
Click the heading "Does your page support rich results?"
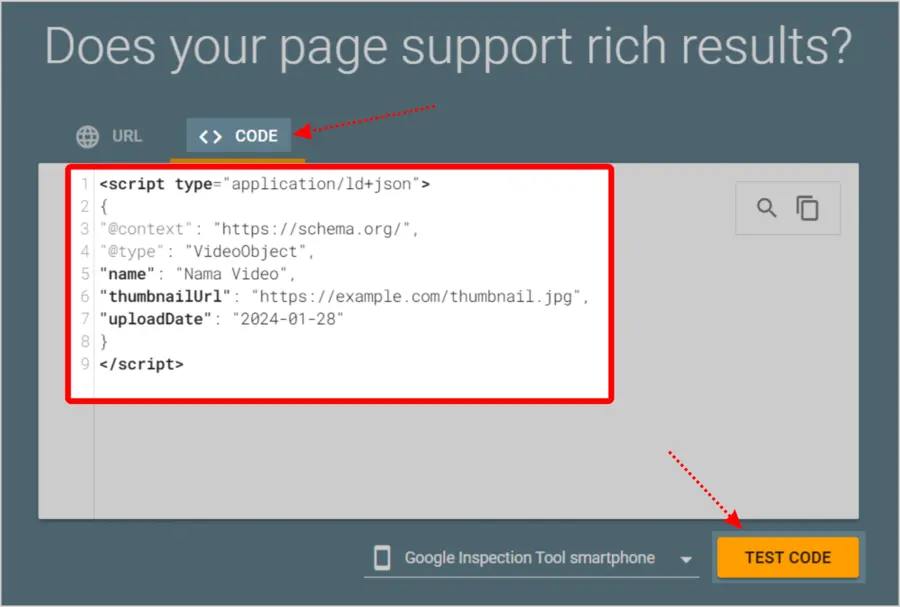[x=449, y=48]
